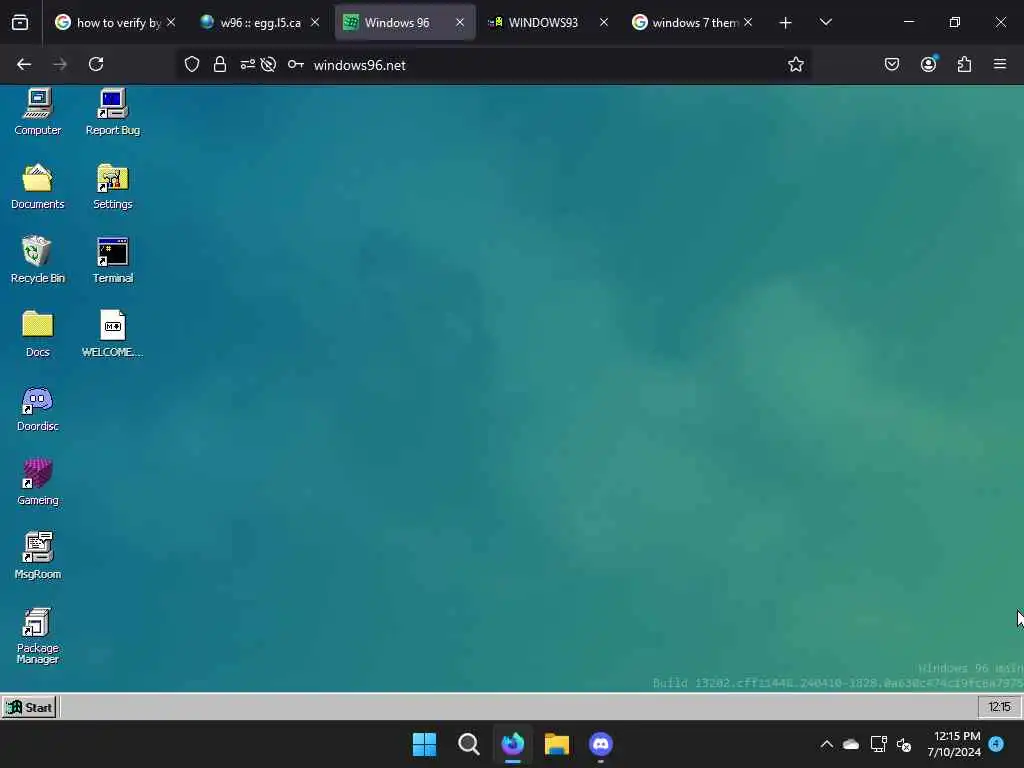
Task: Open a new browser tab
Action: [x=786, y=23]
